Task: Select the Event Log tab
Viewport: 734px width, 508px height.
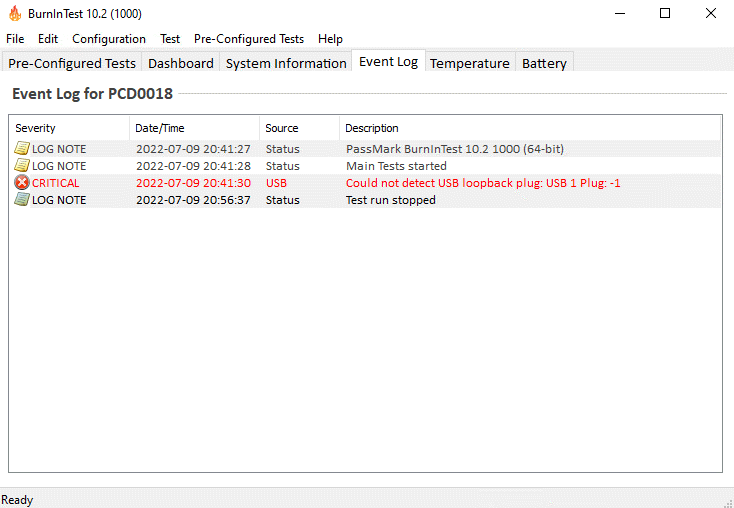Action: [389, 61]
